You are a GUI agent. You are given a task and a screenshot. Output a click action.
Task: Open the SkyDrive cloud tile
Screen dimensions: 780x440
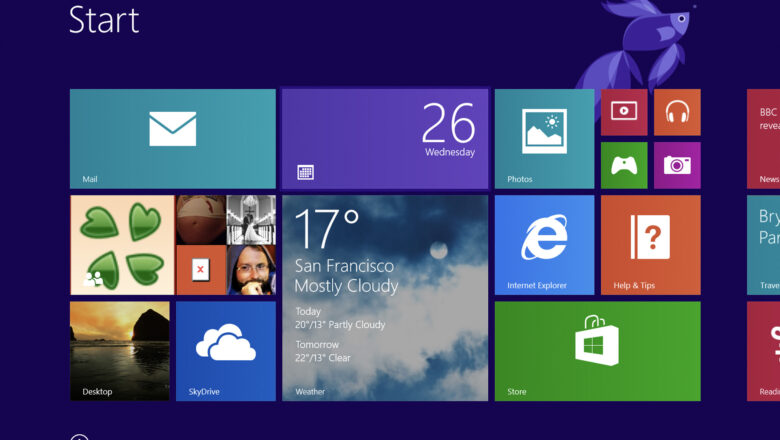point(225,350)
